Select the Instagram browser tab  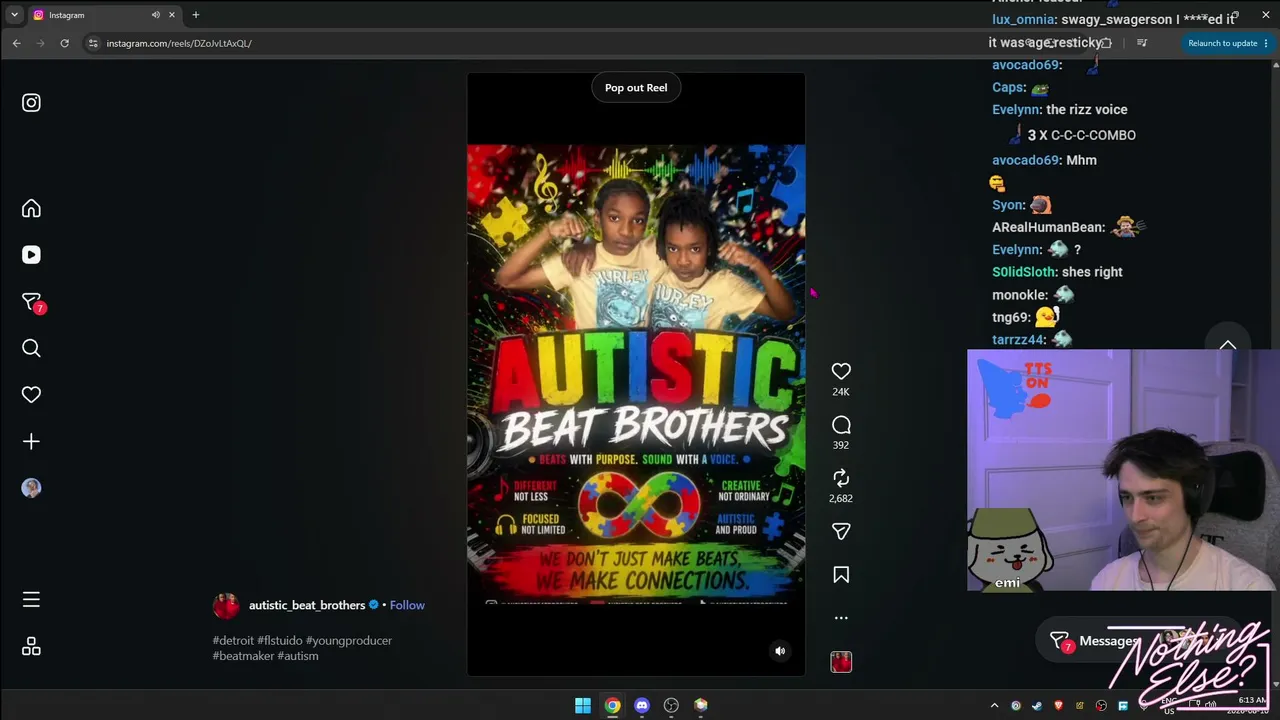104,15
